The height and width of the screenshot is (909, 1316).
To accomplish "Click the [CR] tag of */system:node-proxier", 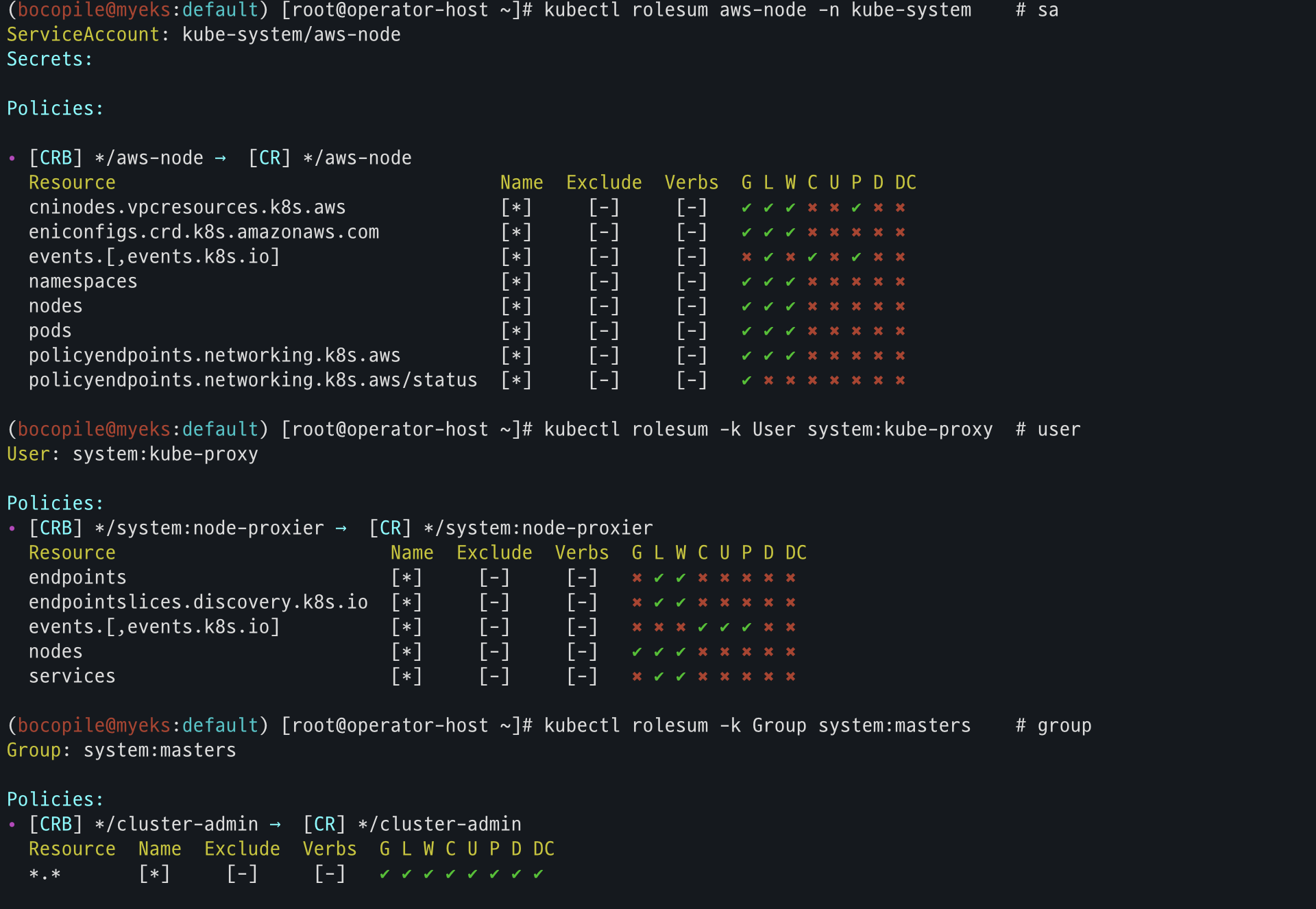I will (390, 529).
